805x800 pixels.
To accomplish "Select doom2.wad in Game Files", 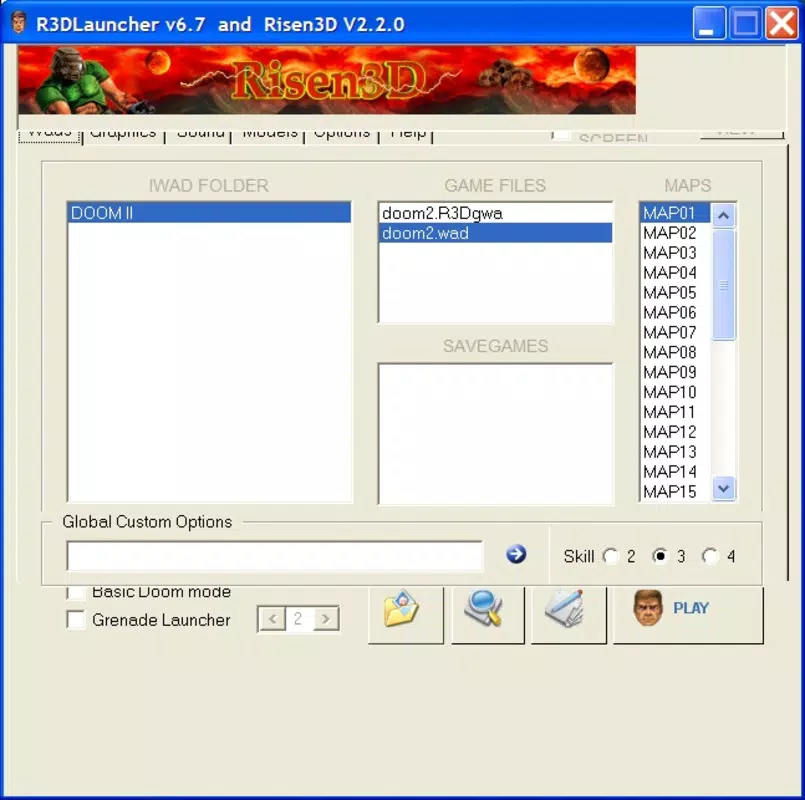I will [x=495, y=233].
